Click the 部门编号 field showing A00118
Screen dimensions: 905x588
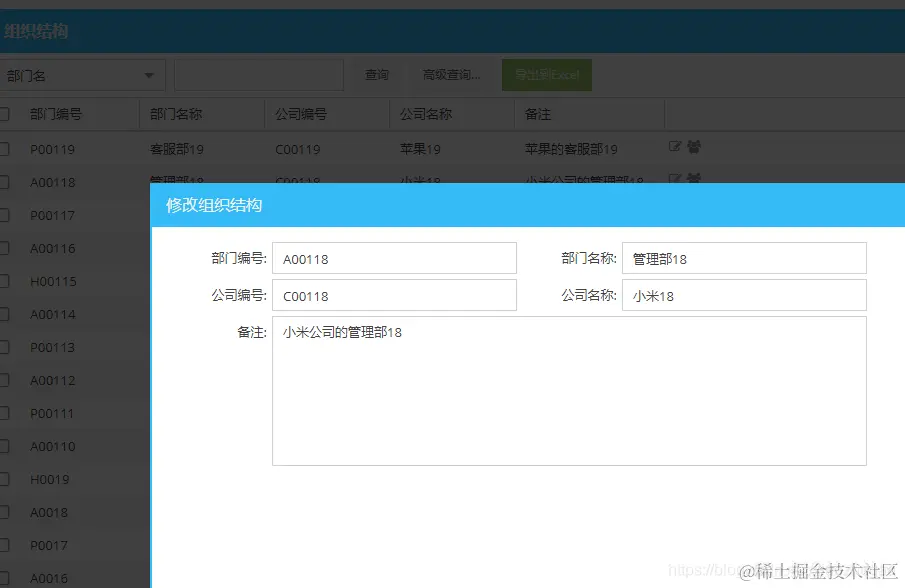click(x=394, y=258)
